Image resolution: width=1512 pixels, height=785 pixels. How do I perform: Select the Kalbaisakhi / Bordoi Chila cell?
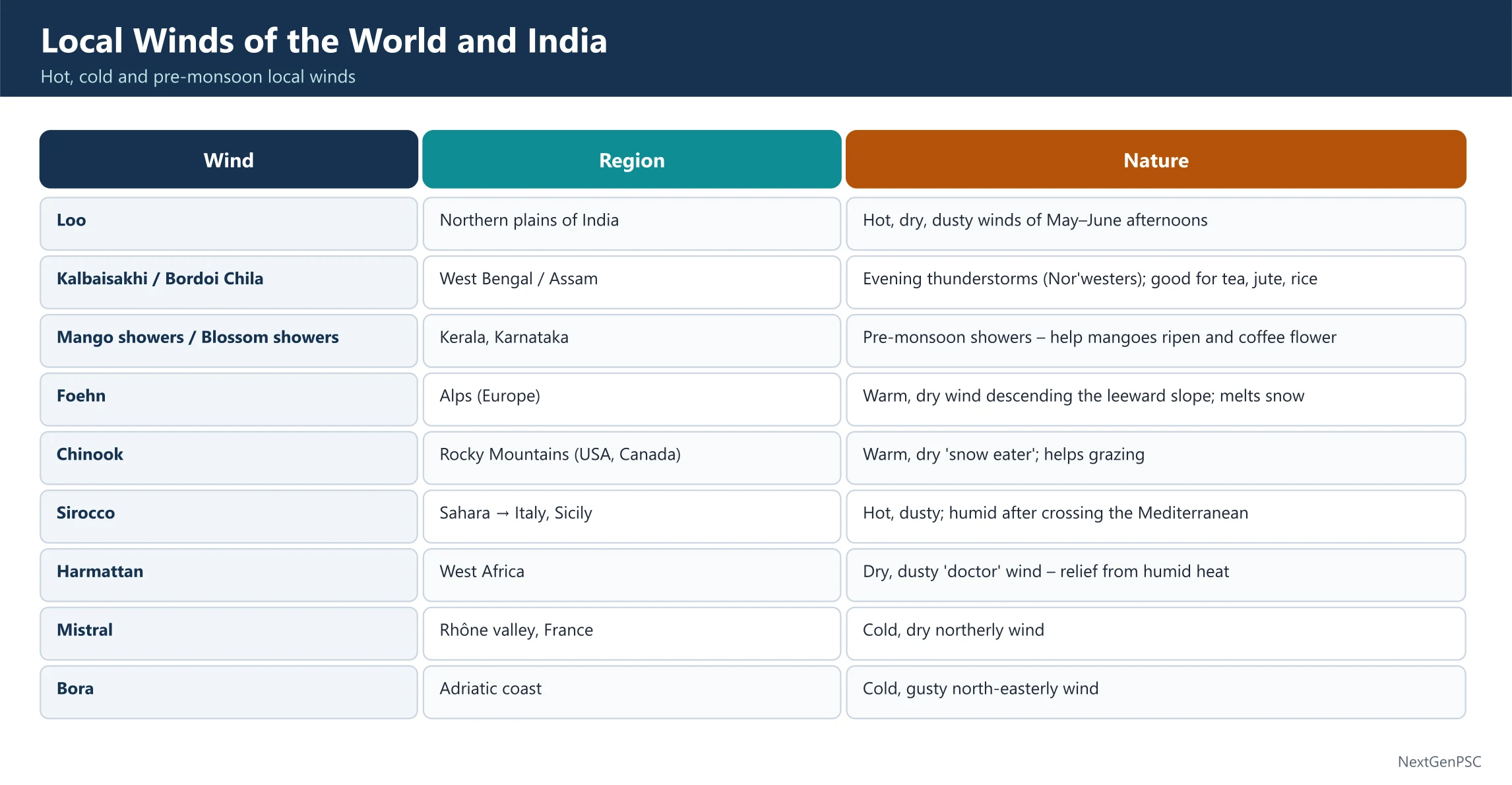click(229, 282)
